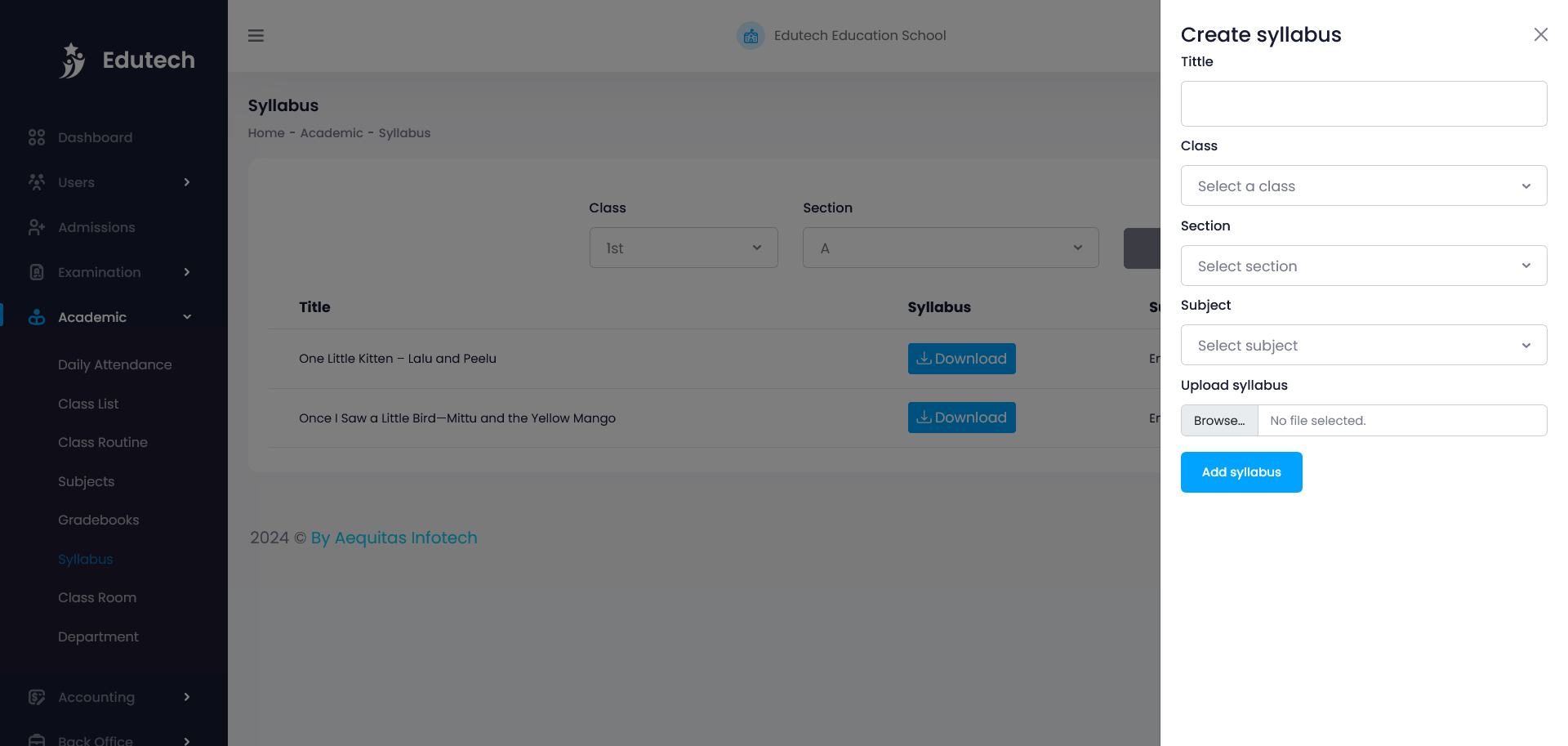Click the Back Office icon
1568x746 pixels.
(37, 739)
